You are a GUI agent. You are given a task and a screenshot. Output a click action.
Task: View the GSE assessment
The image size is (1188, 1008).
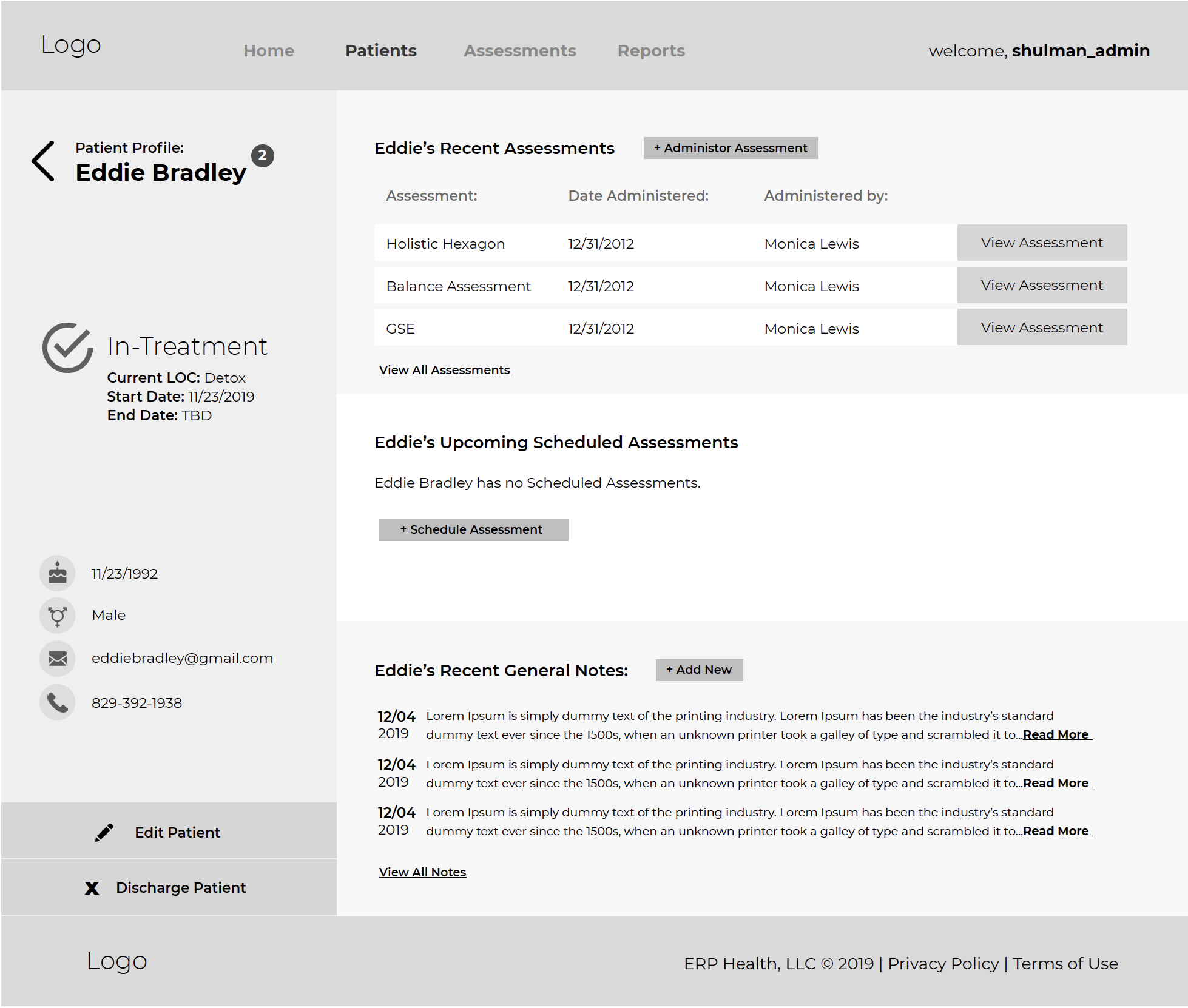[x=1041, y=328]
